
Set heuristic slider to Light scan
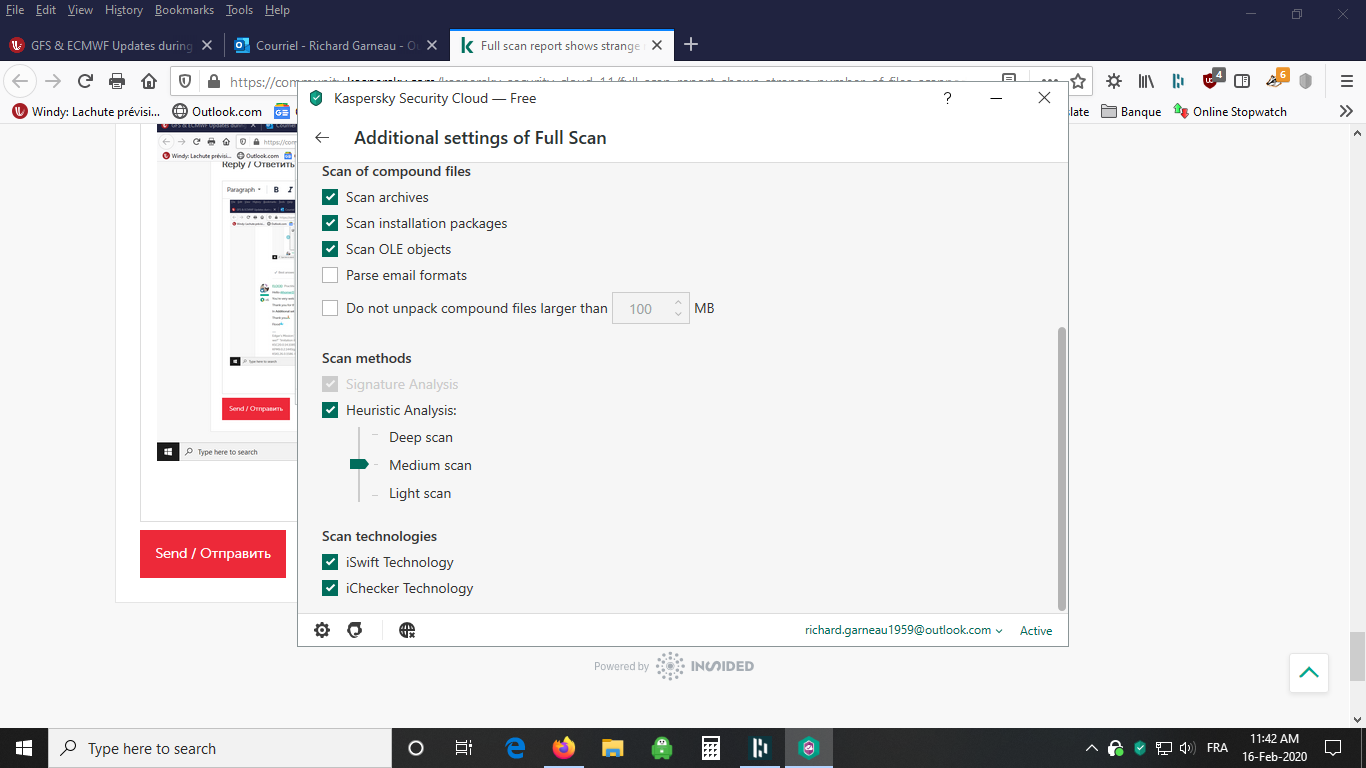420,493
